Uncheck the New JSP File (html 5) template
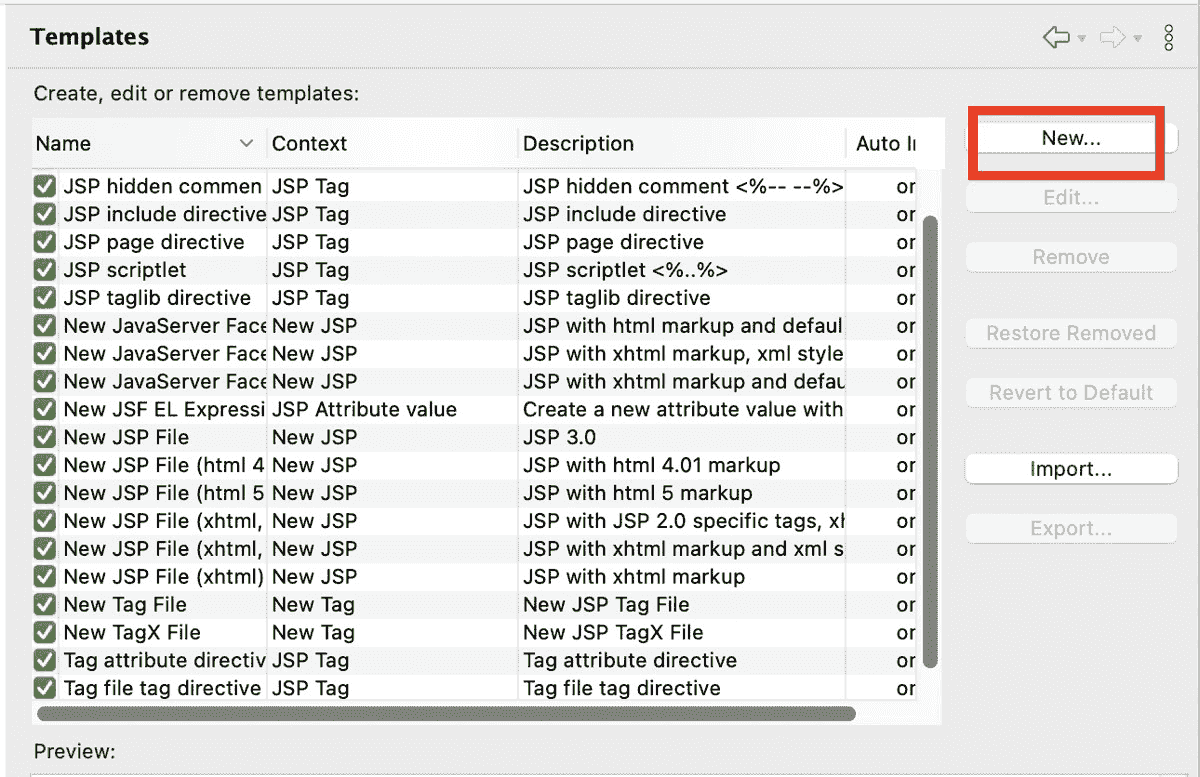This screenshot has width=1200, height=777. pyautogui.click(x=44, y=493)
